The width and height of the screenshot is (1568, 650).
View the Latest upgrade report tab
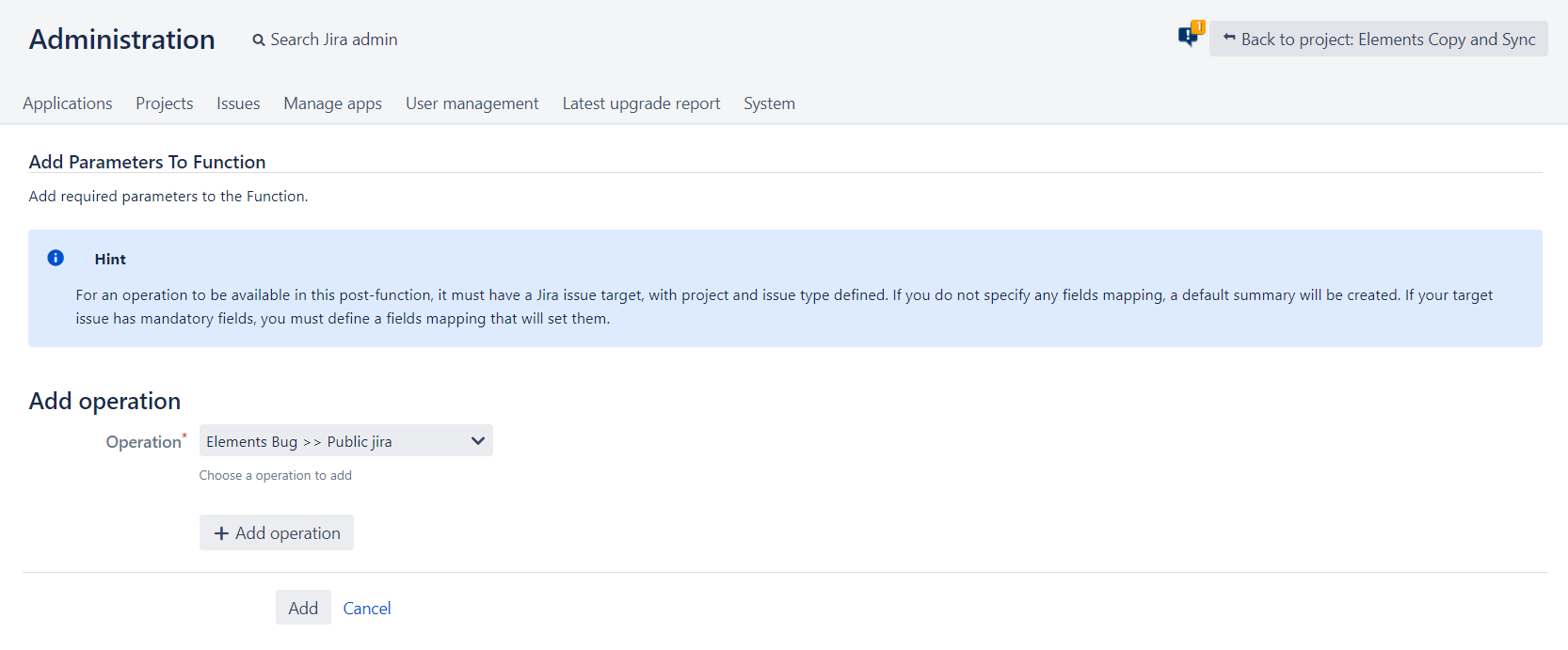pos(641,103)
